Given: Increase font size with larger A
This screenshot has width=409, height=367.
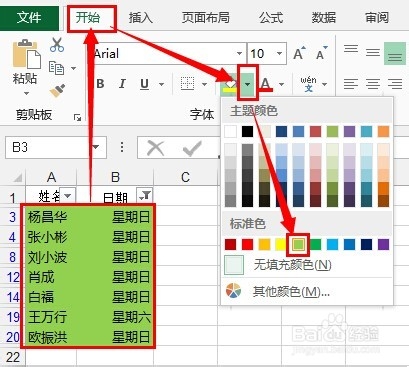Looking at the screenshot, I should [x=300, y=53].
